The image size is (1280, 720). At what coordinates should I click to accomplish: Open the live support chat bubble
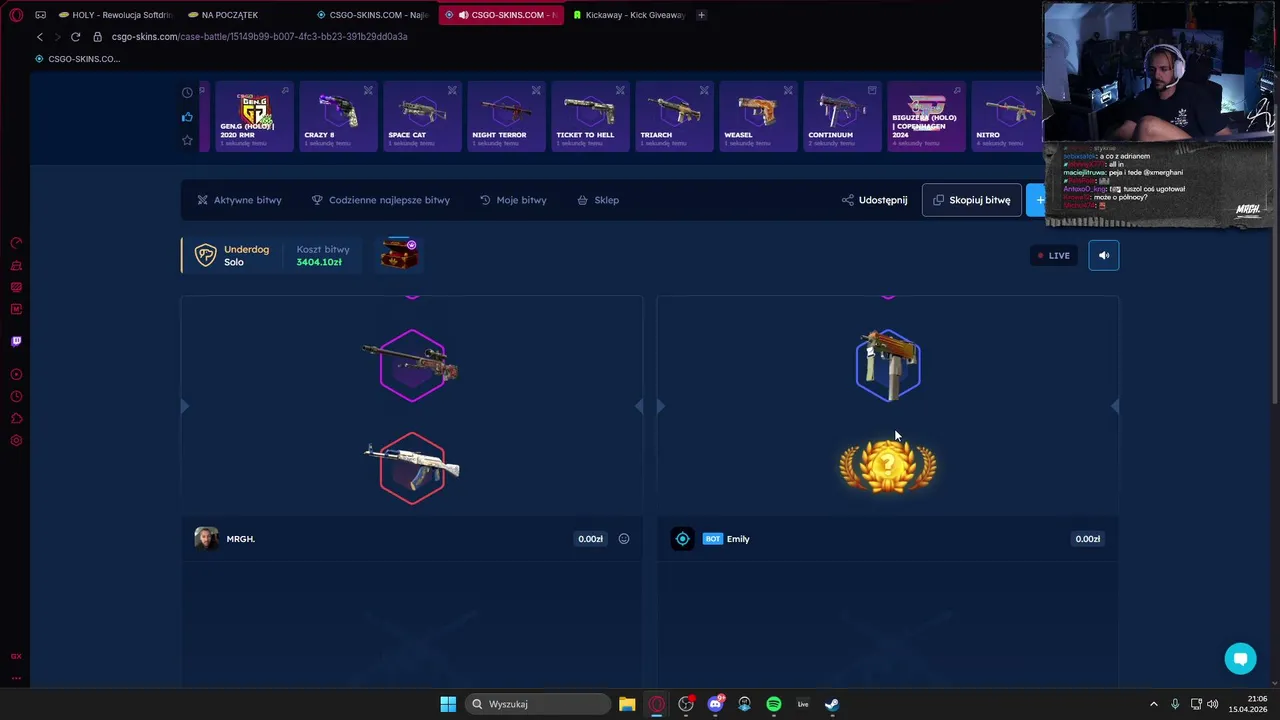tap(1240, 658)
